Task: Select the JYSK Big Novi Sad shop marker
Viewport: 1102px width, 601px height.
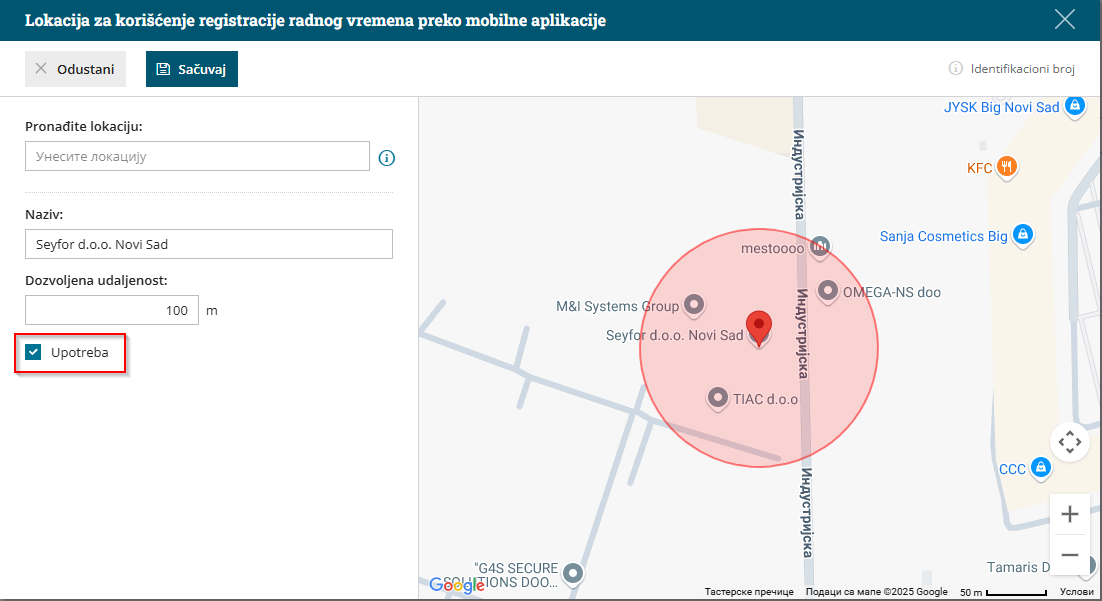Action: (x=1075, y=107)
